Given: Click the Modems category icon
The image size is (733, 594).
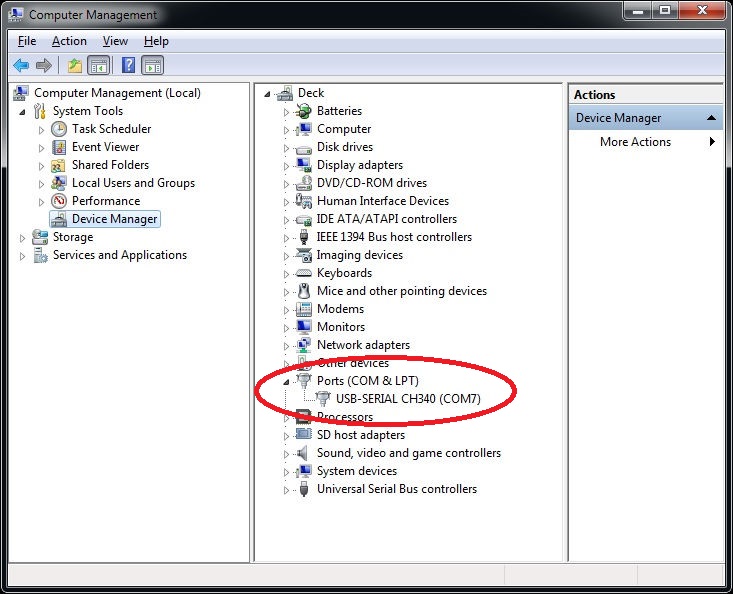Looking at the screenshot, I should (x=304, y=309).
